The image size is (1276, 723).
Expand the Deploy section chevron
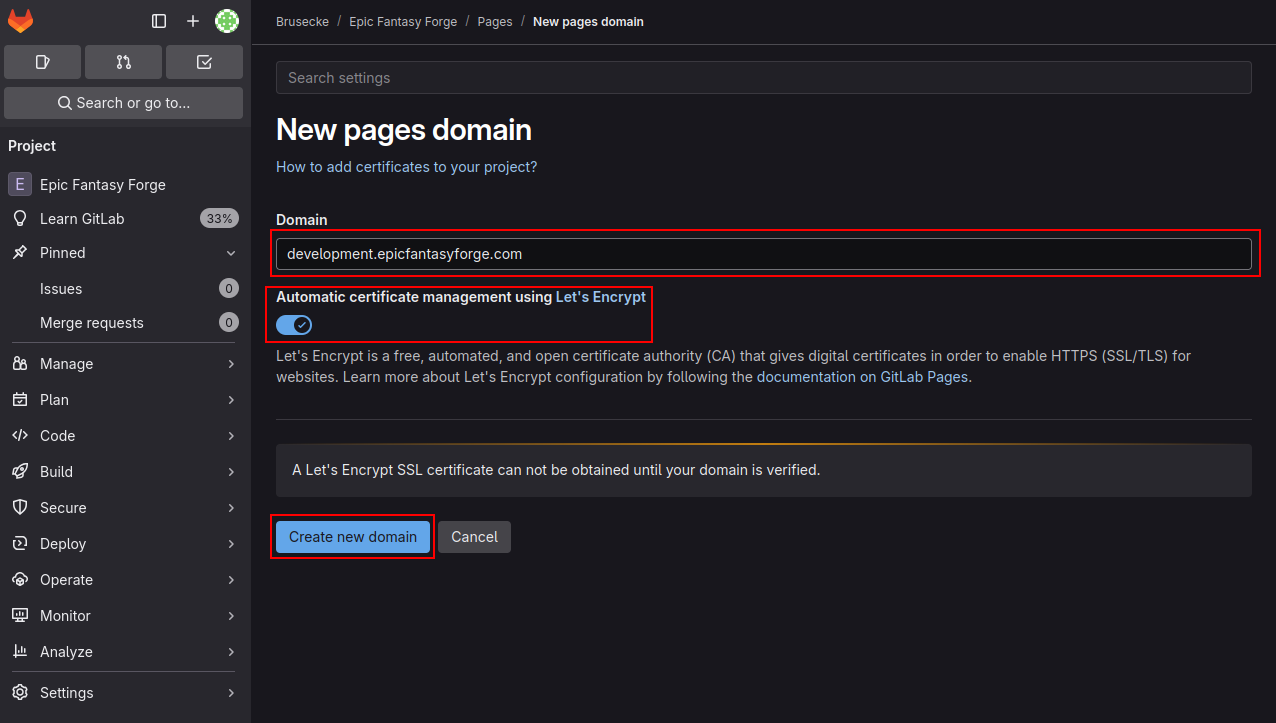[x=231, y=544]
